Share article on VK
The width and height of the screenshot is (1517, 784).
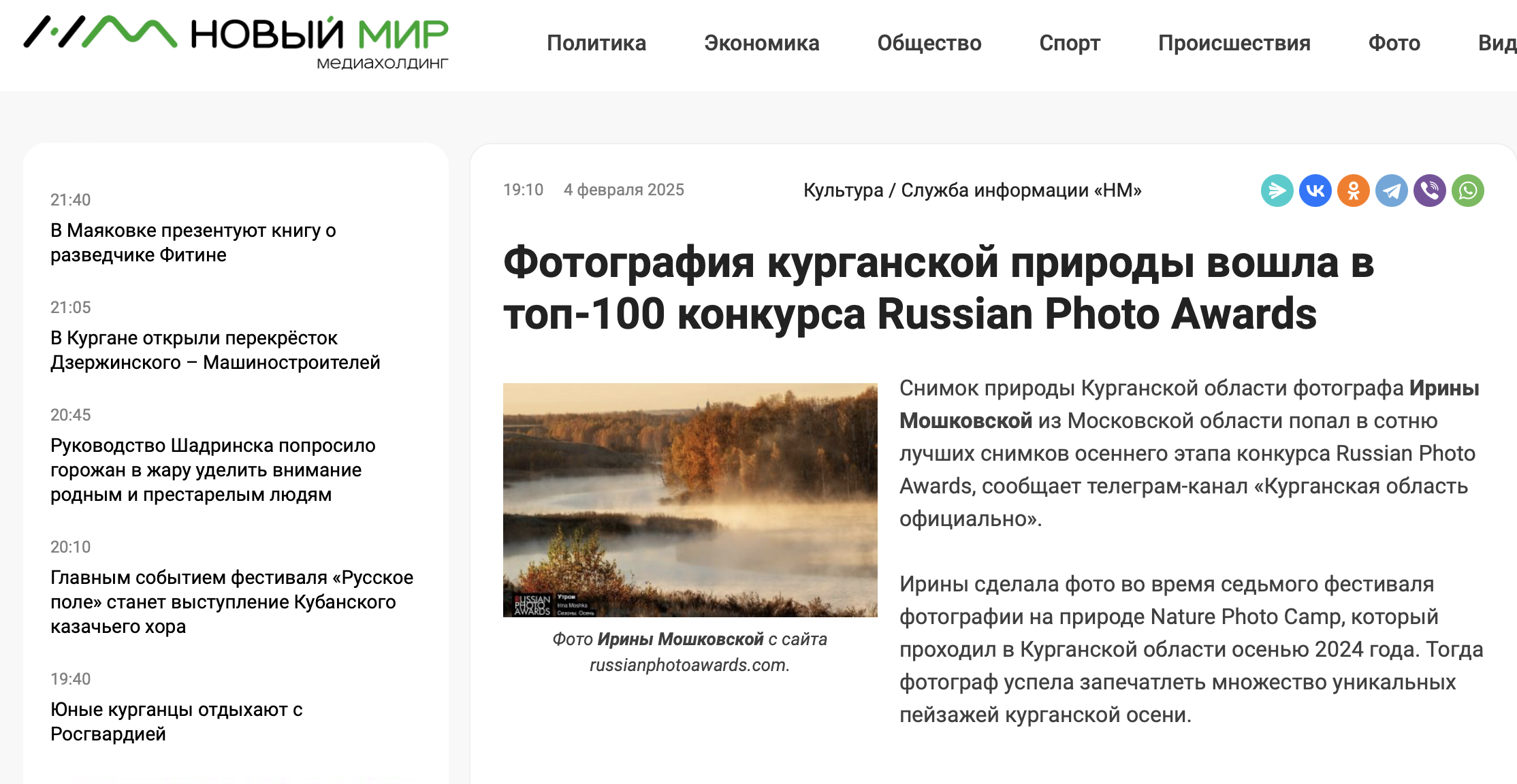point(1315,191)
